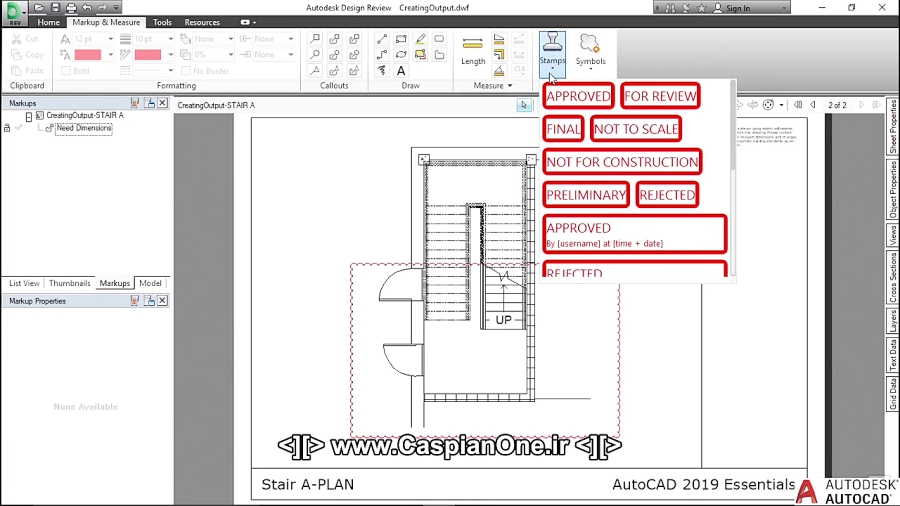900x506 pixels.
Task: Select the Text 'A' draw tool
Action: [401, 71]
